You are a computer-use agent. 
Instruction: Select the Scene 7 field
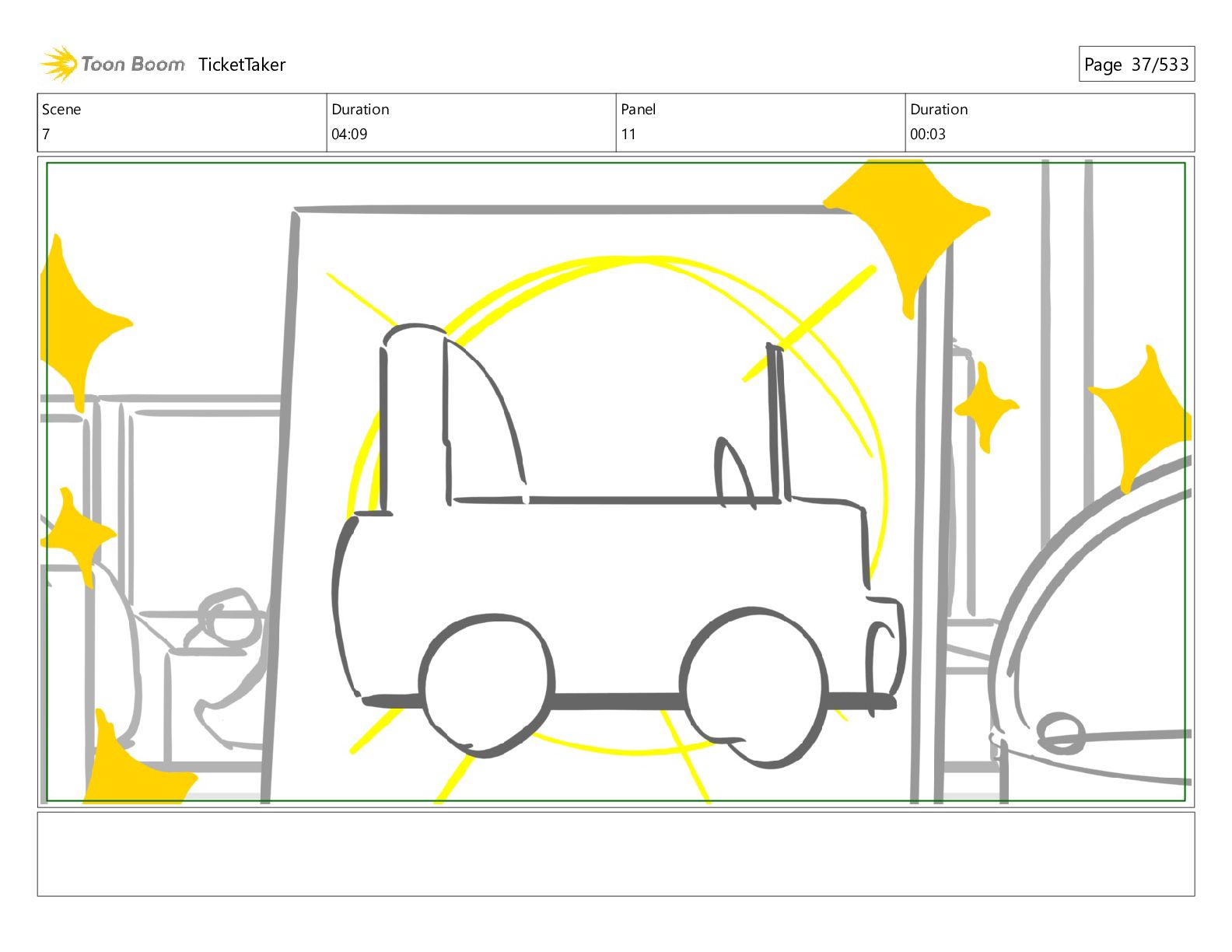tap(182, 122)
